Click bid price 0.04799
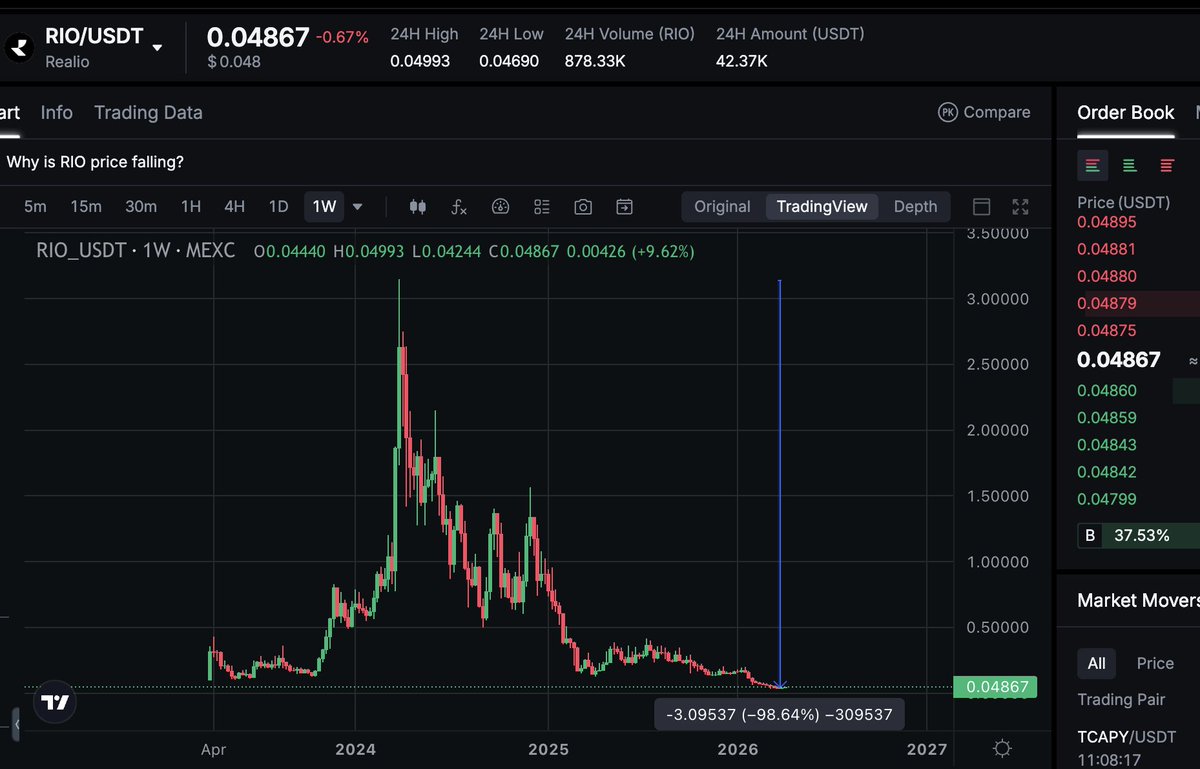The height and width of the screenshot is (769, 1200). (x=1107, y=499)
